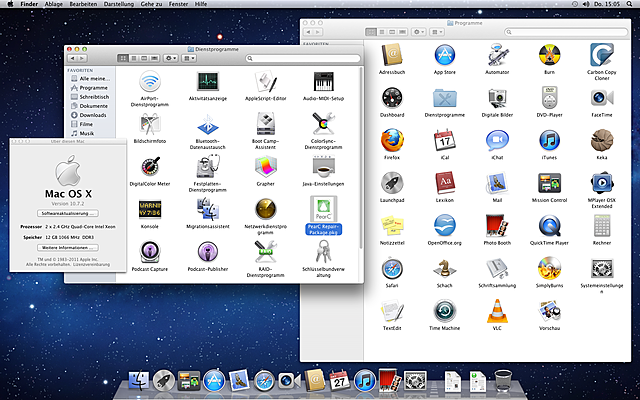
Task: Open the Darstellung menu
Action: pyautogui.click(x=119, y=4)
